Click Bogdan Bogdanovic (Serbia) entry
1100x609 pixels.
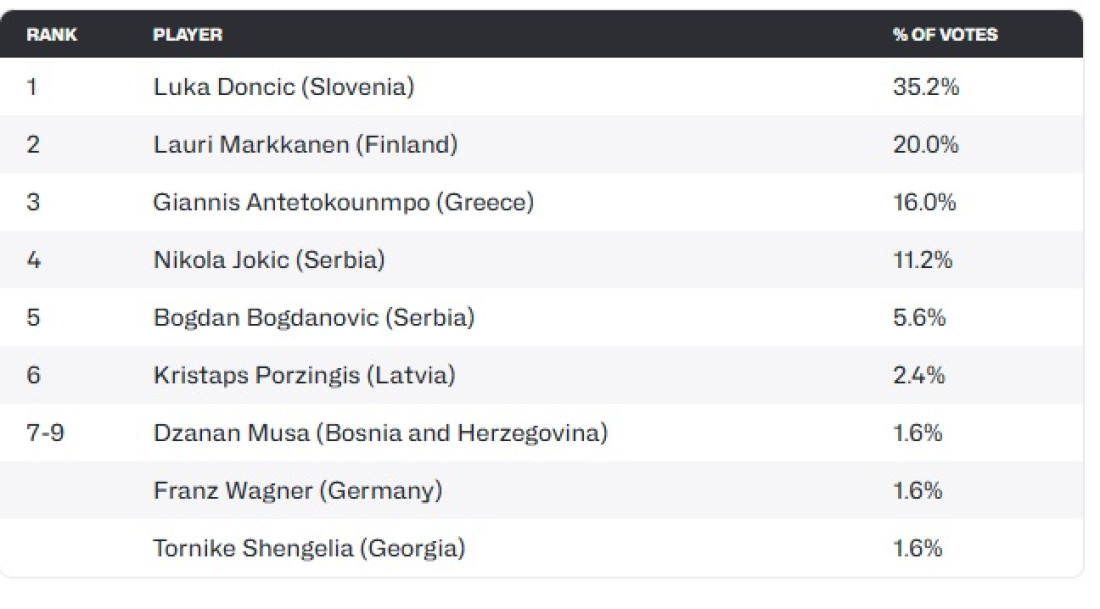pos(314,317)
